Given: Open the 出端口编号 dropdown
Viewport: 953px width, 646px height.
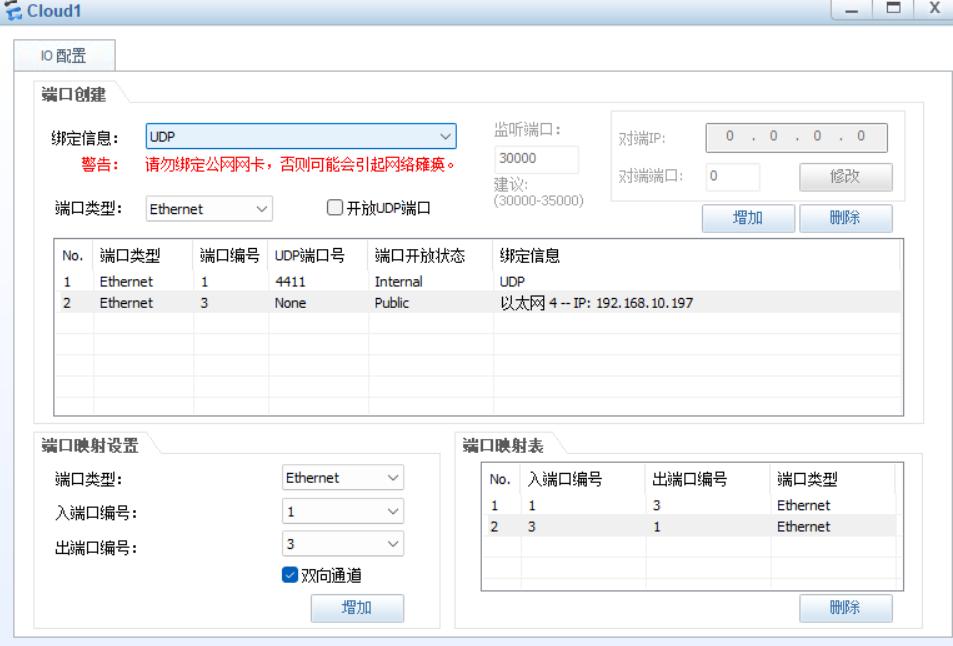Looking at the screenshot, I should coord(343,544).
